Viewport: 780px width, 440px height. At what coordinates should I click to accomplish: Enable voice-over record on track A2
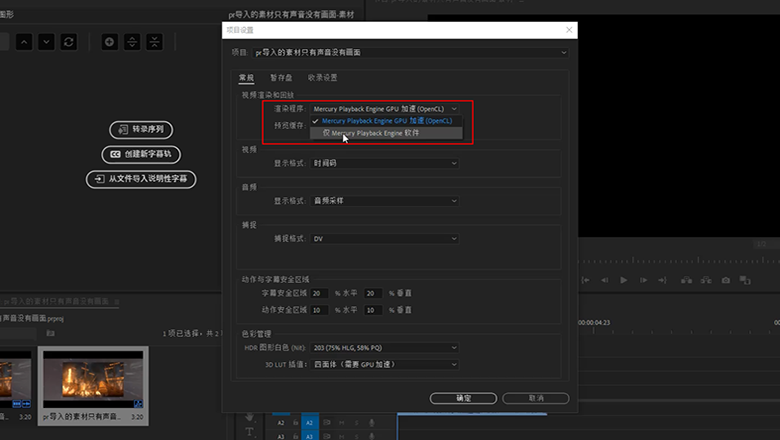pyautogui.click(x=372, y=423)
